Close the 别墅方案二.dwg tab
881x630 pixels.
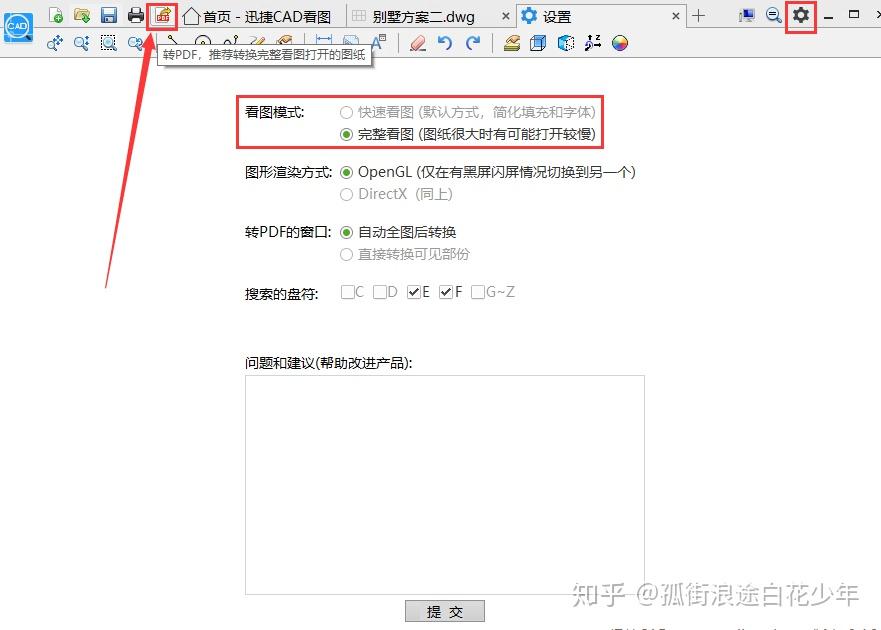[x=506, y=16]
